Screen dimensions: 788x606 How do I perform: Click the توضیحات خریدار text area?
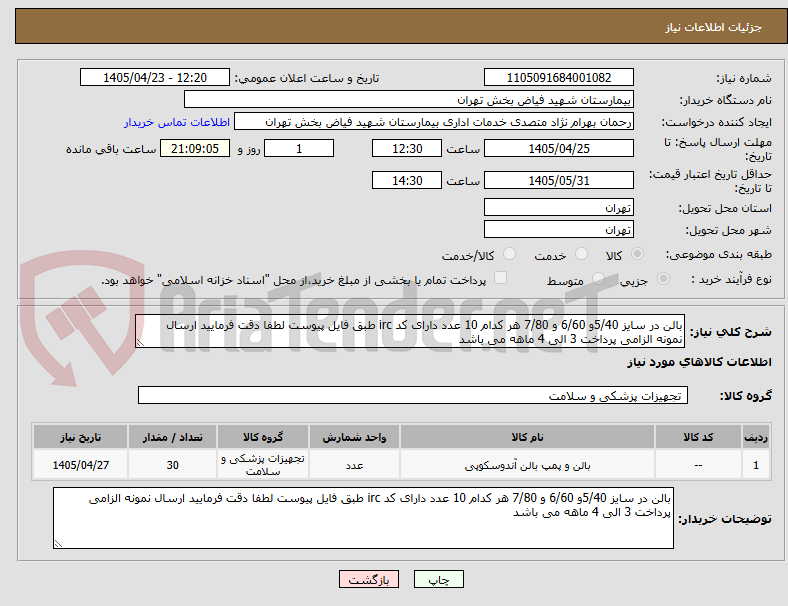pos(363,518)
